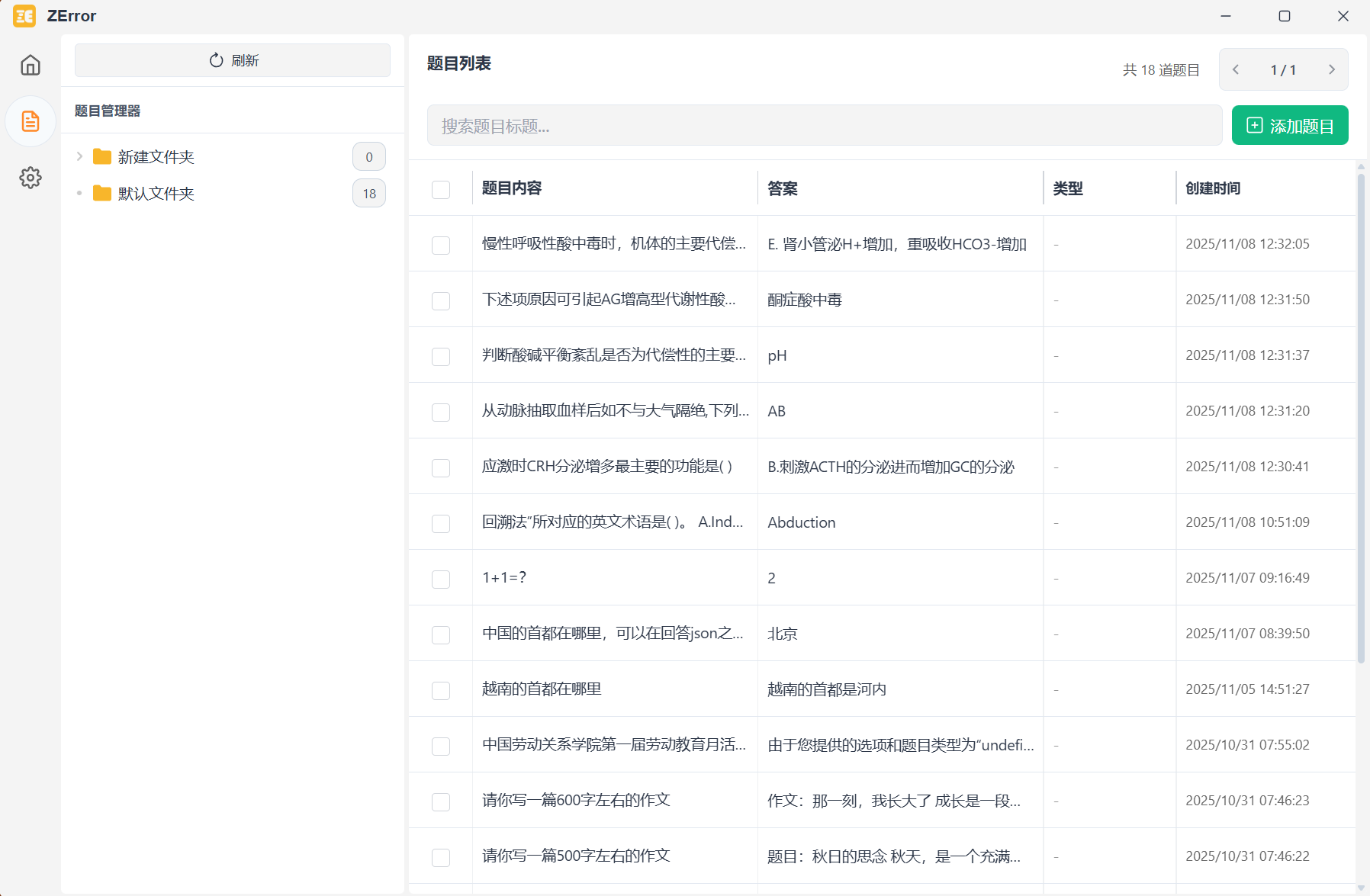1370x896 pixels.
Task: Open Settings via the gear icon
Action: coord(31,178)
